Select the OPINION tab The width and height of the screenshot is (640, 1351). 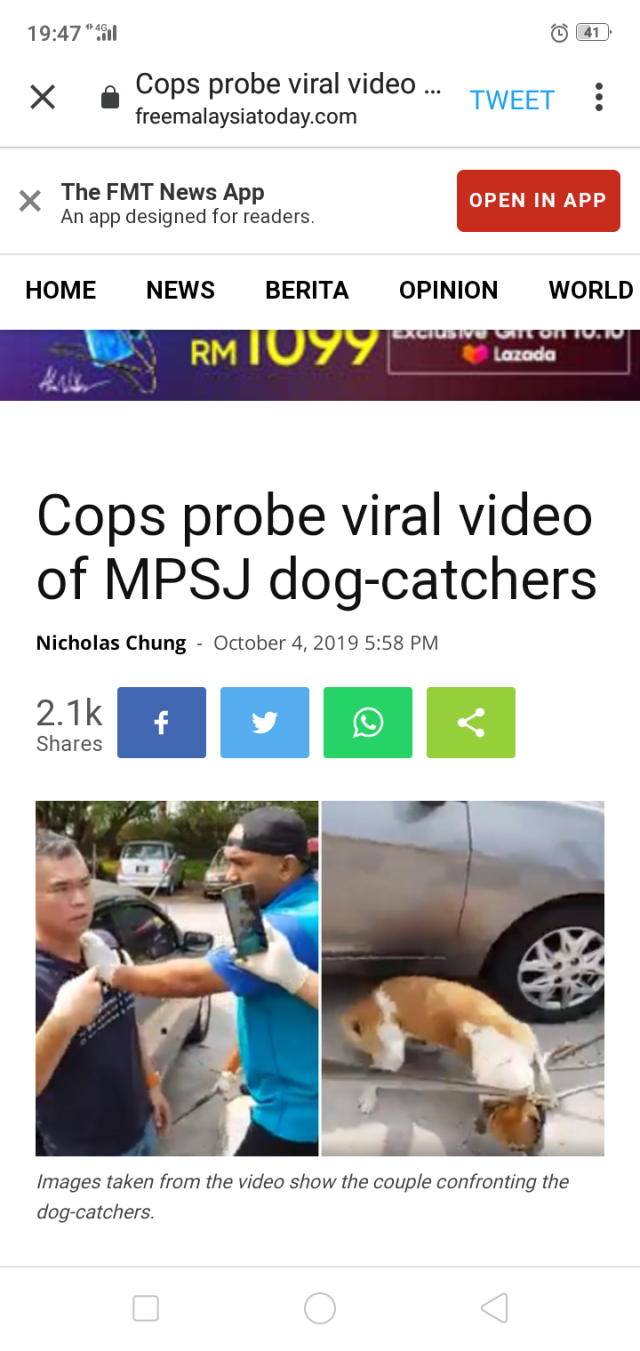(448, 290)
